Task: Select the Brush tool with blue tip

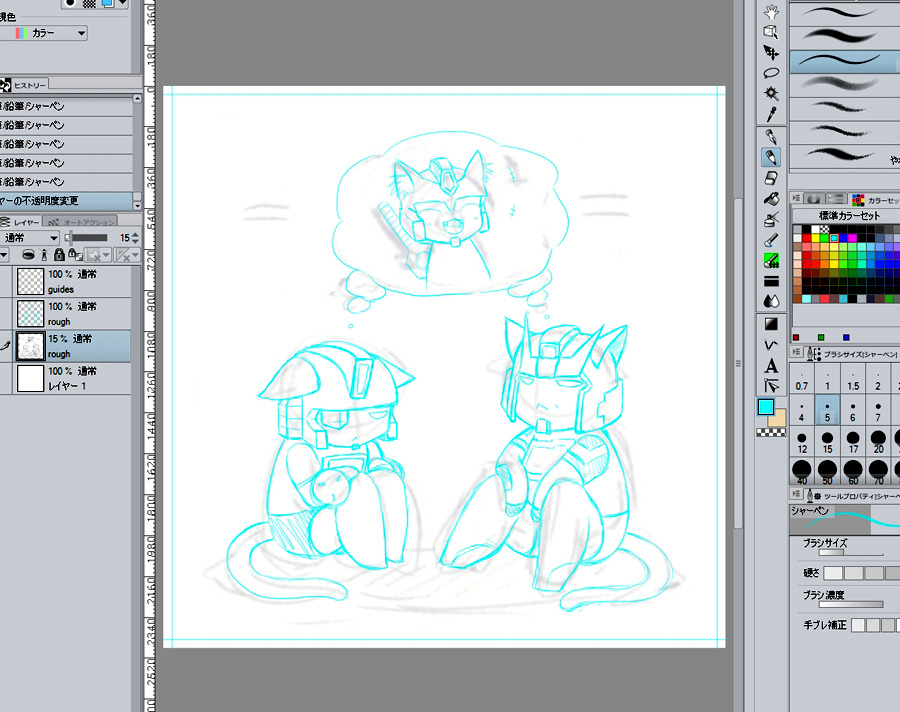Action: tap(771, 240)
